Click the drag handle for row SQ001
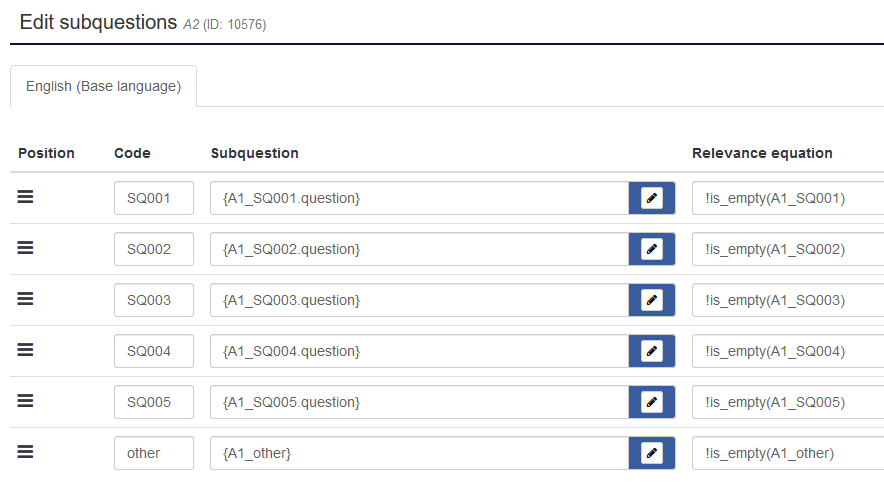 pyautogui.click(x=26, y=197)
